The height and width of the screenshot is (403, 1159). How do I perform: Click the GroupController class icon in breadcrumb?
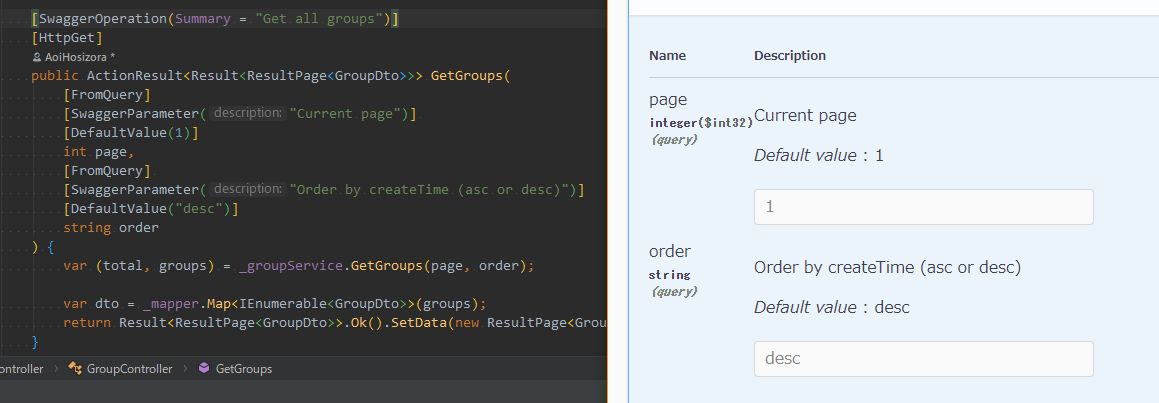point(75,368)
